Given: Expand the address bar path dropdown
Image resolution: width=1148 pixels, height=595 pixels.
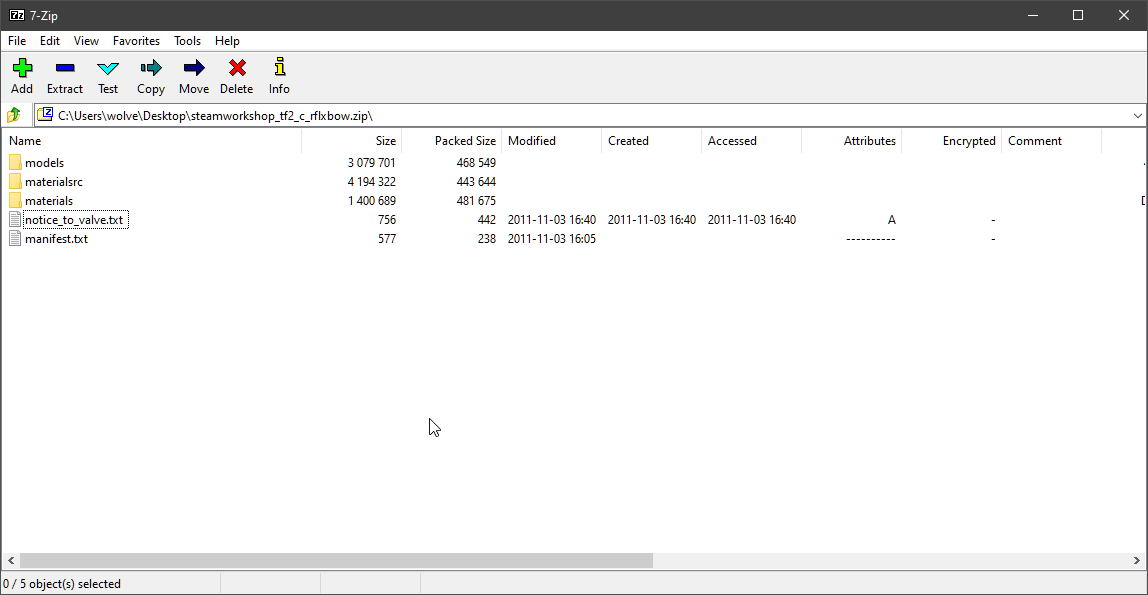Looking at the screenshot, I should point(1137,116).
